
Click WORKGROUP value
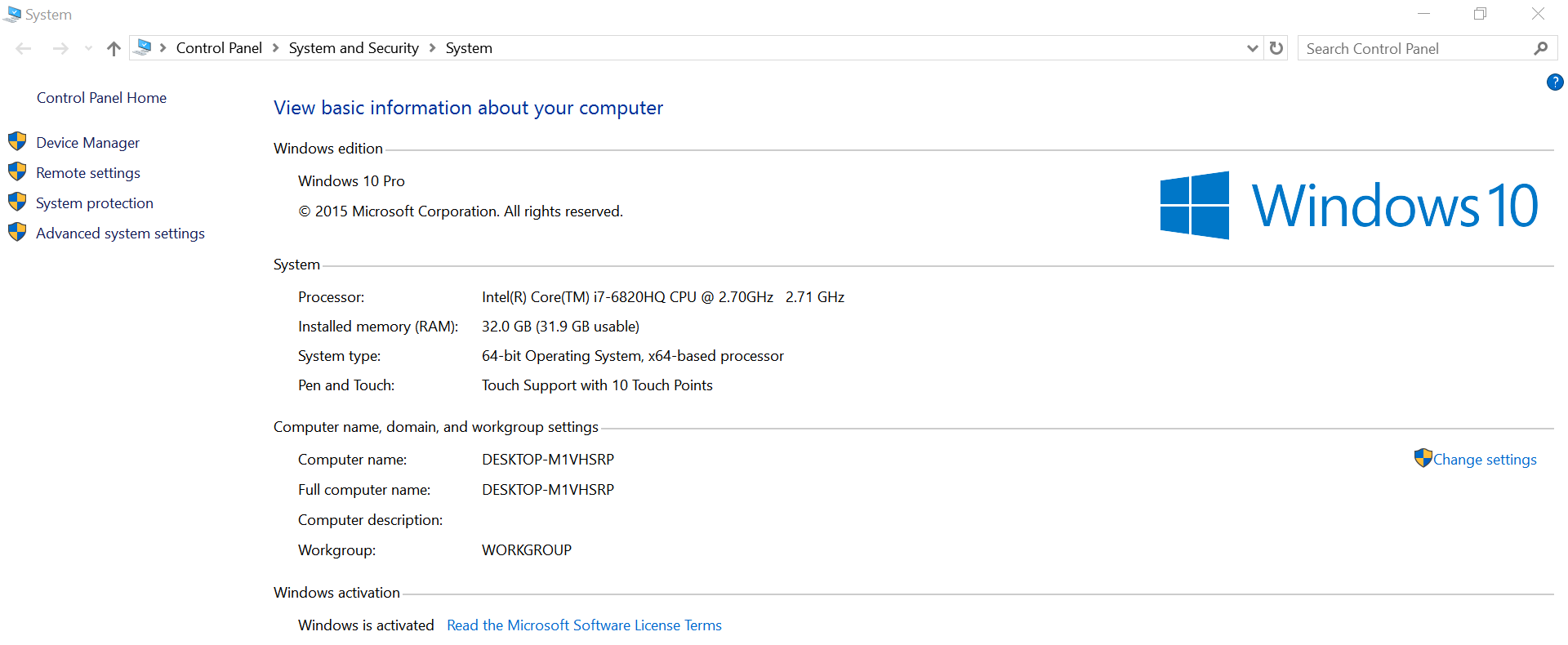coord(527,550)
